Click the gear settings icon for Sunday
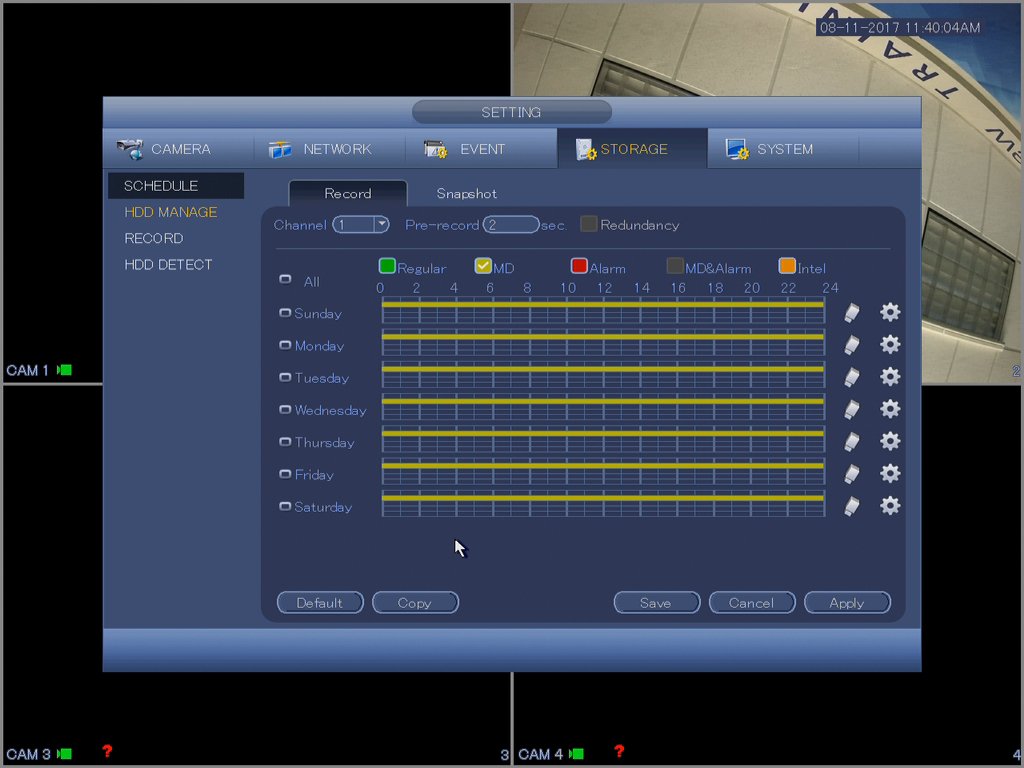This screenshot has width=1024, height=768. [889, 313]
